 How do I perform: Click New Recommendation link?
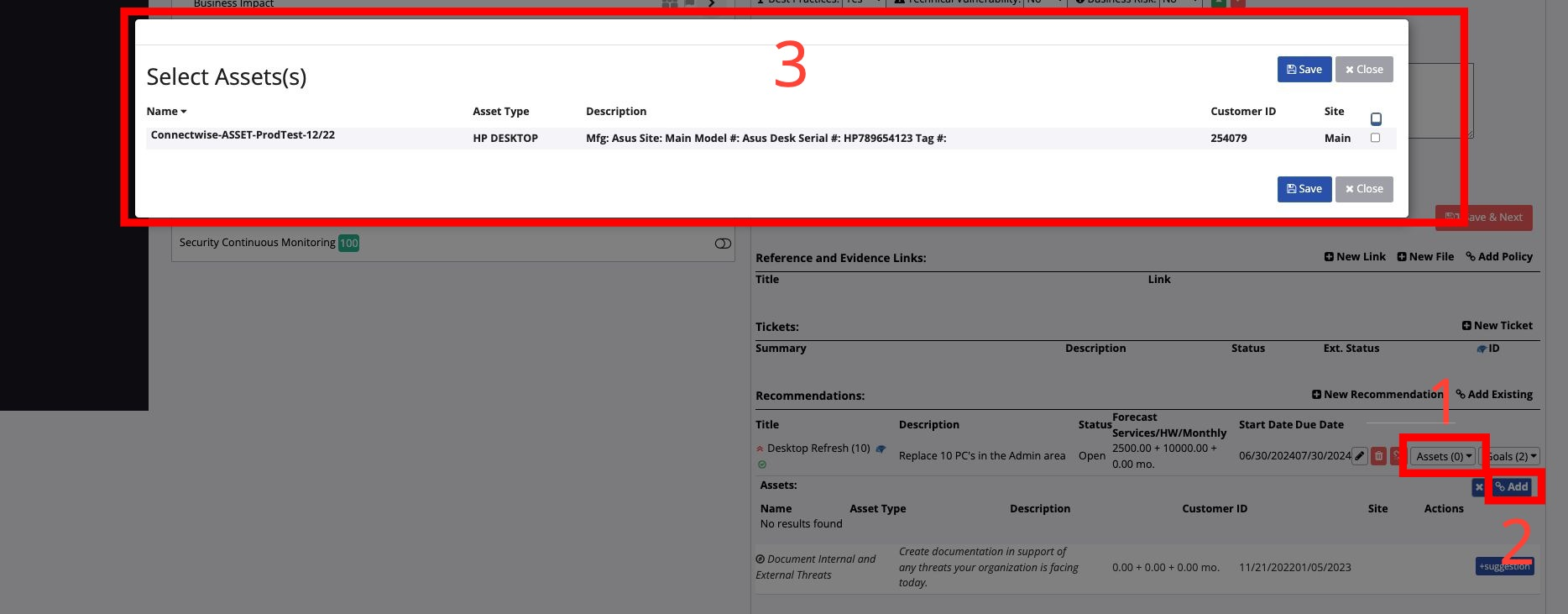(1377, 395)
